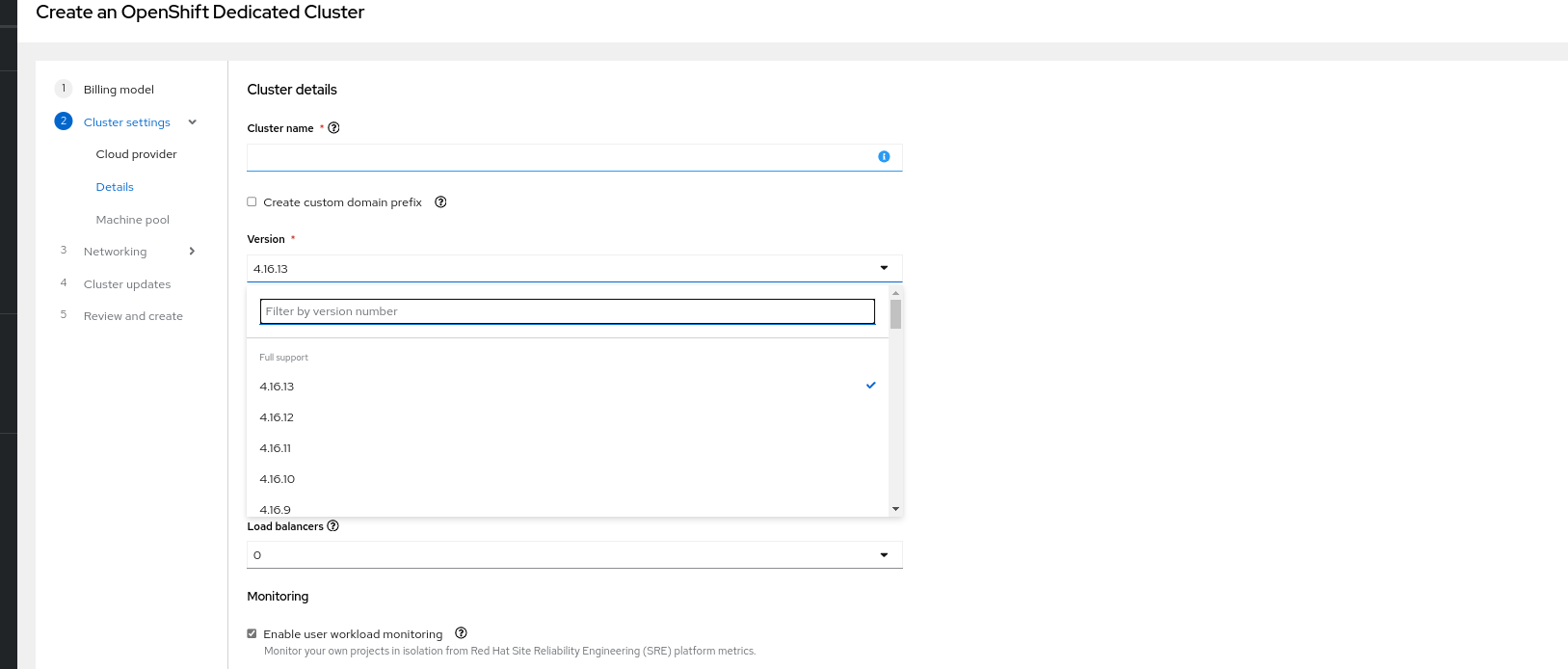The height and width of the screenshot is (669, 1568).
Task: Go to Cluster updates step
Action: [127, 284]
